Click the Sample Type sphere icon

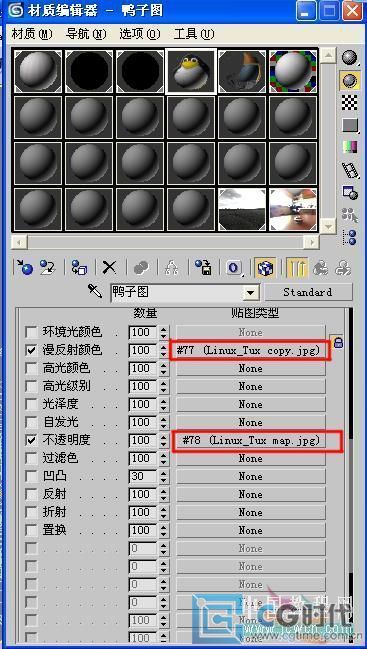tap(349, 58)
